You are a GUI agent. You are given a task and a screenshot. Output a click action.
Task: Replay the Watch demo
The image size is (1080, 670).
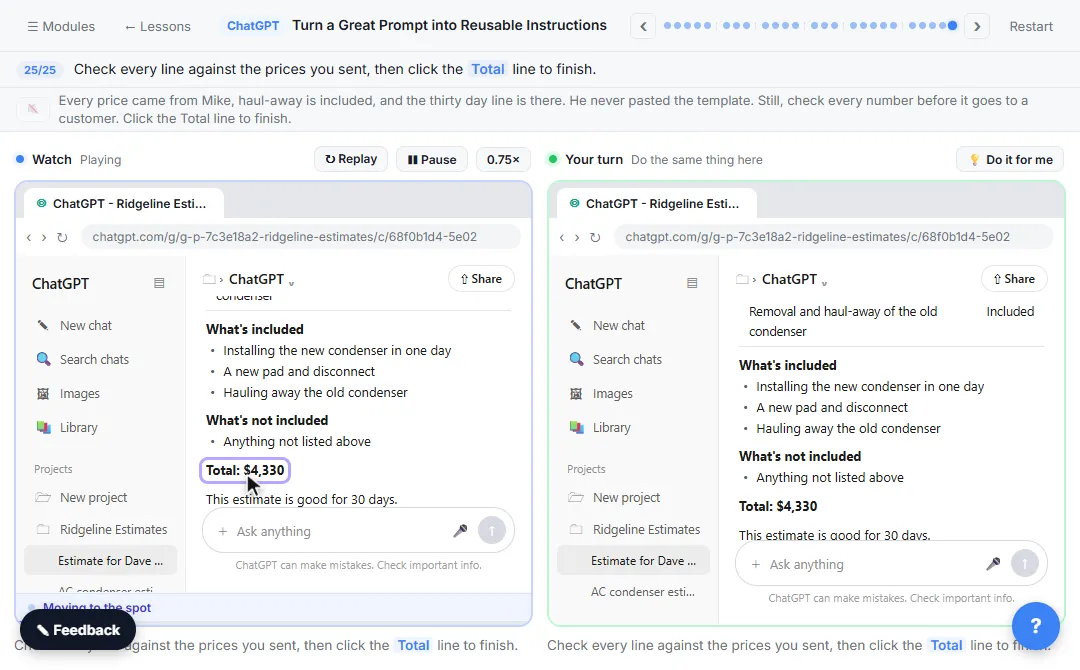click(351, 159)
